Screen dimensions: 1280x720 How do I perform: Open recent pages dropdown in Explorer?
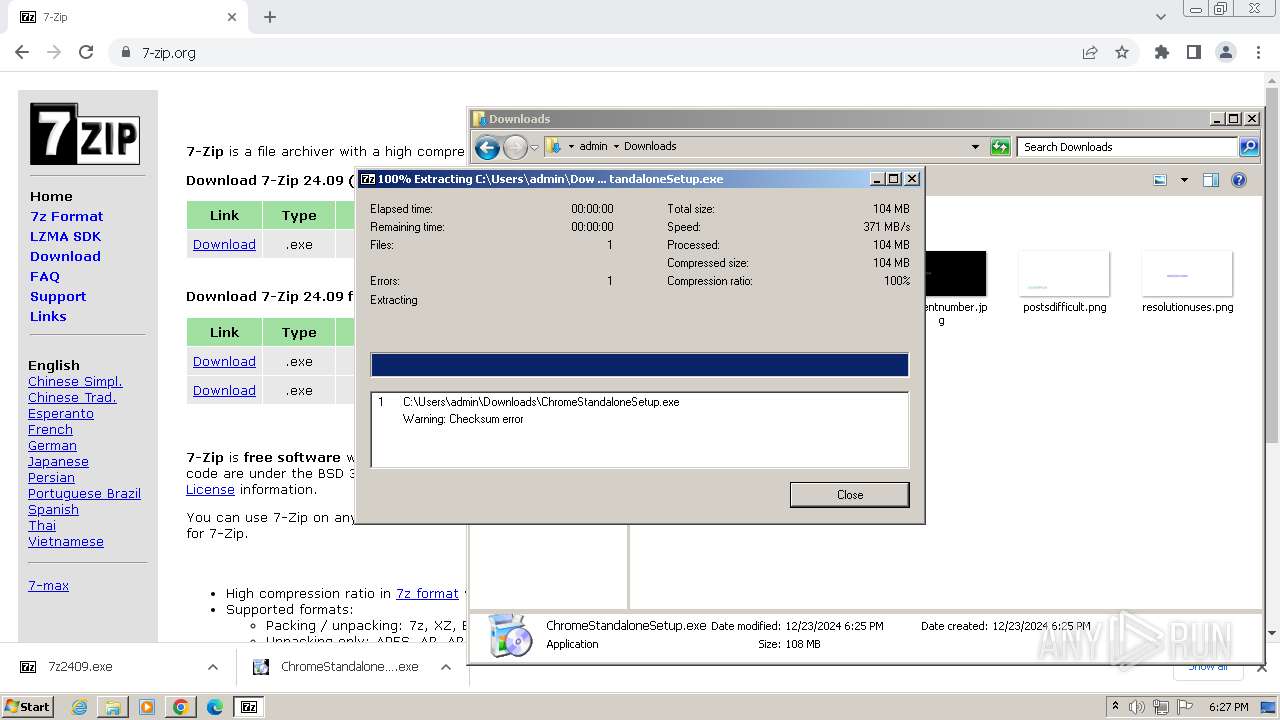[534, 148]
